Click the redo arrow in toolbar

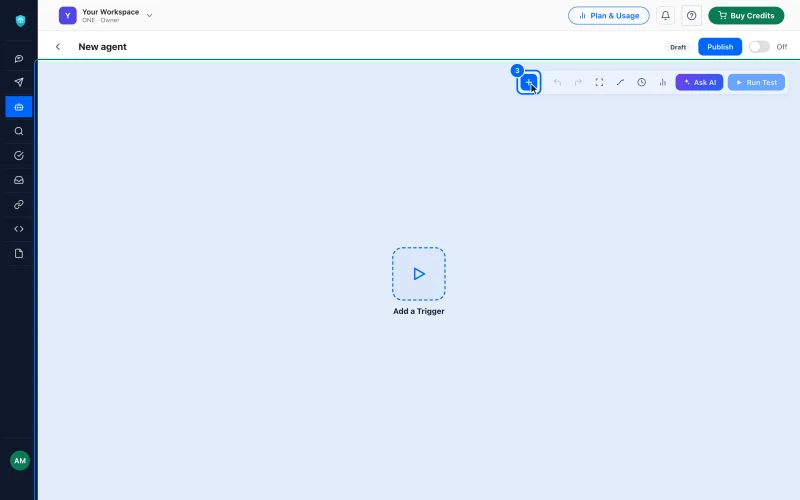tap(578, 82)
